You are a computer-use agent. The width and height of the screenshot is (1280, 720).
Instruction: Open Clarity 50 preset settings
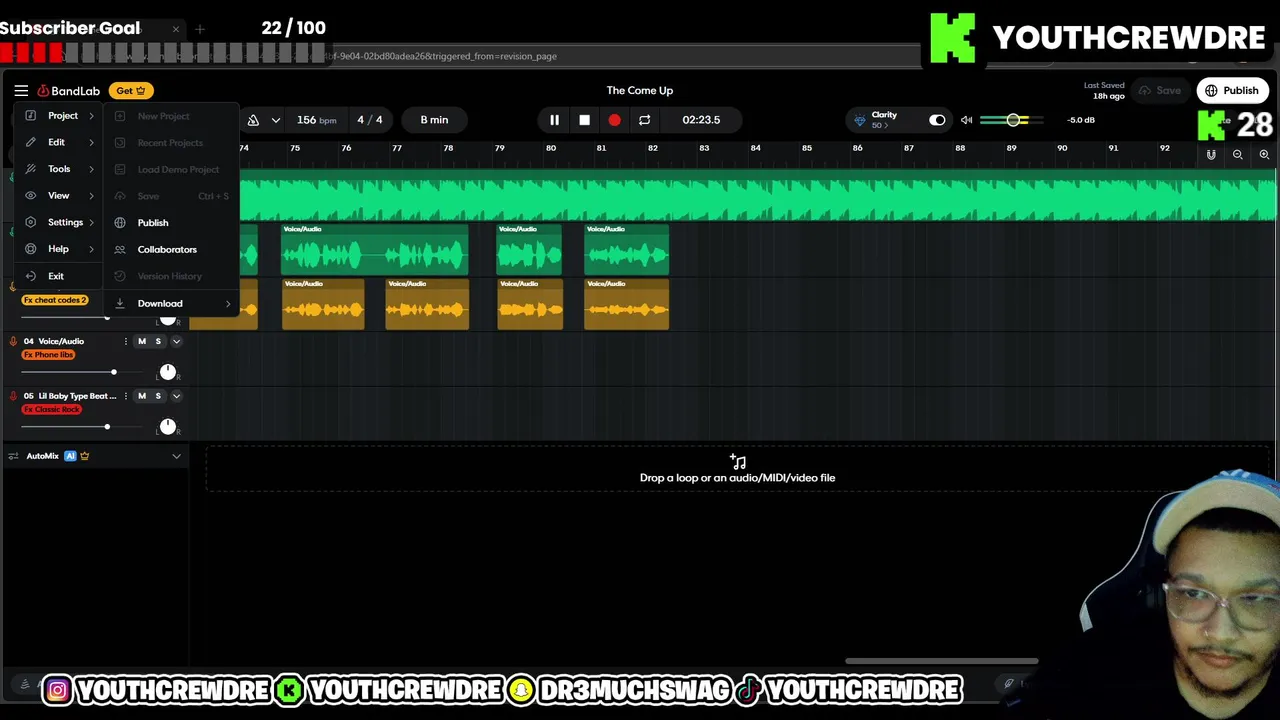(884, 120)
